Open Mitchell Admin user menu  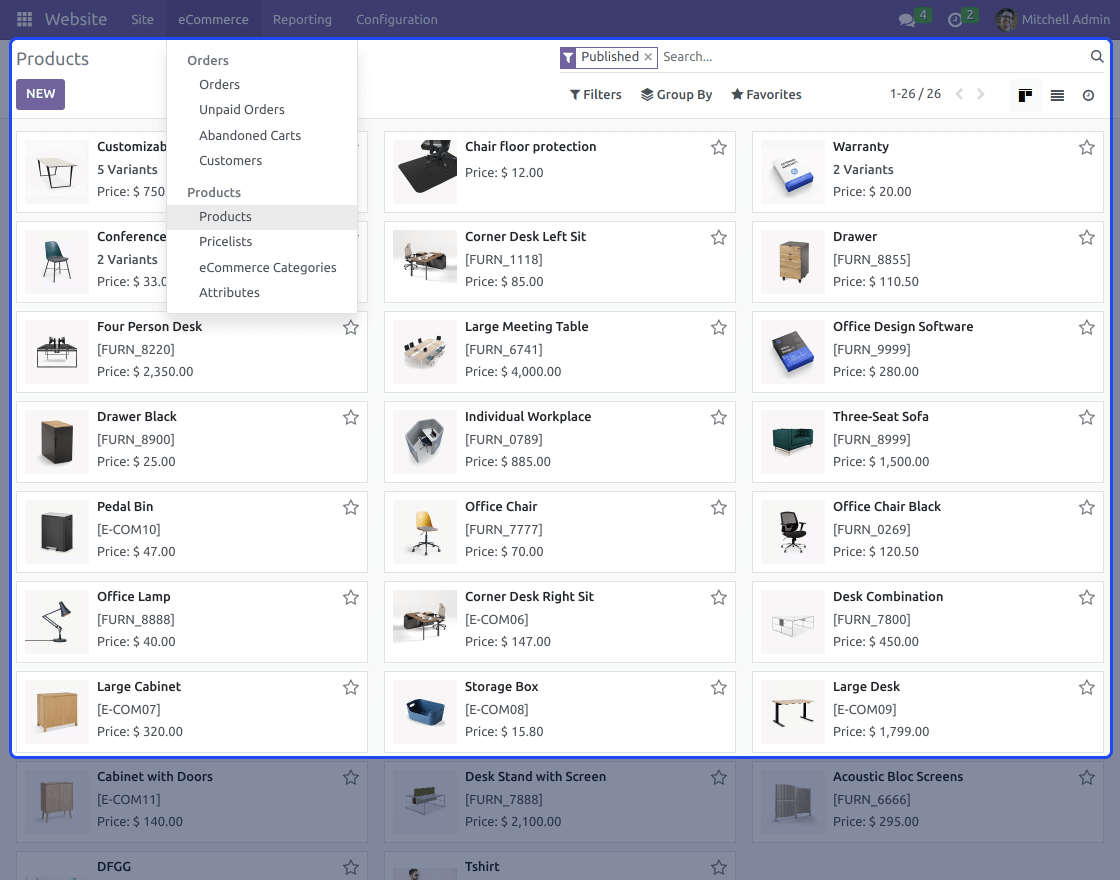[x=1052, y=19]
